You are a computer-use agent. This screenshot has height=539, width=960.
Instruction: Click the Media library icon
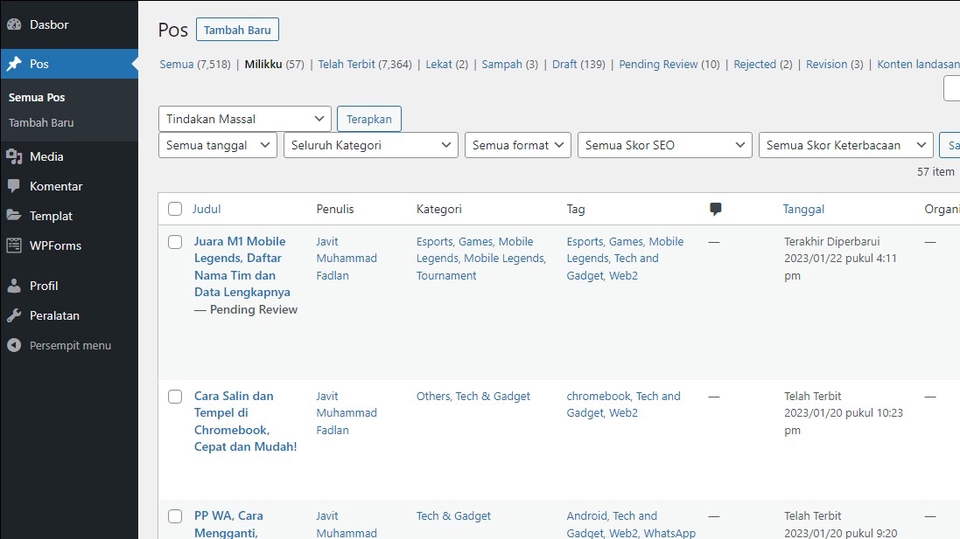tap(14, 157)
